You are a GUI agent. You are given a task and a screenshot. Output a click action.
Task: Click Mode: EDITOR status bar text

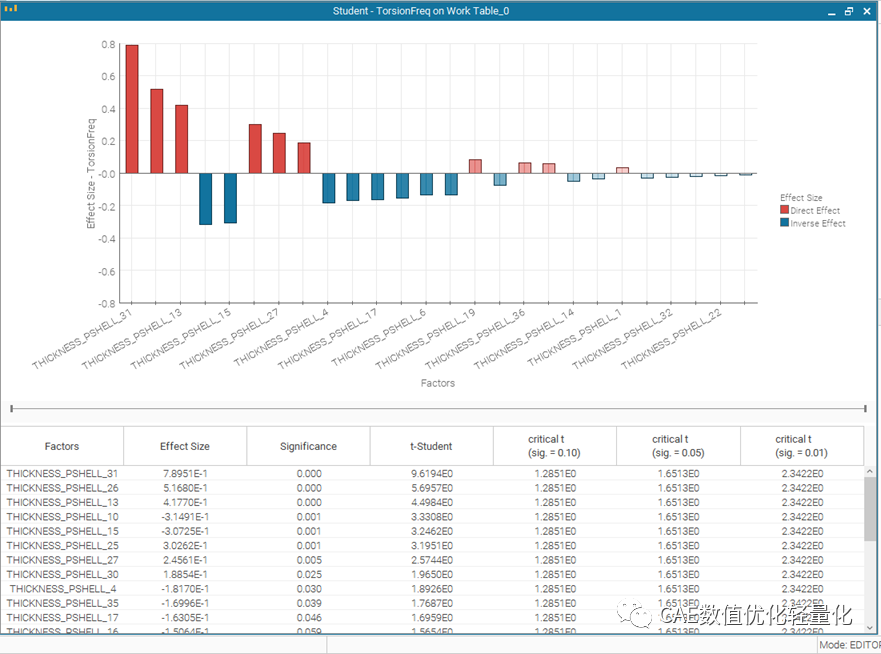tap(850, 645)
